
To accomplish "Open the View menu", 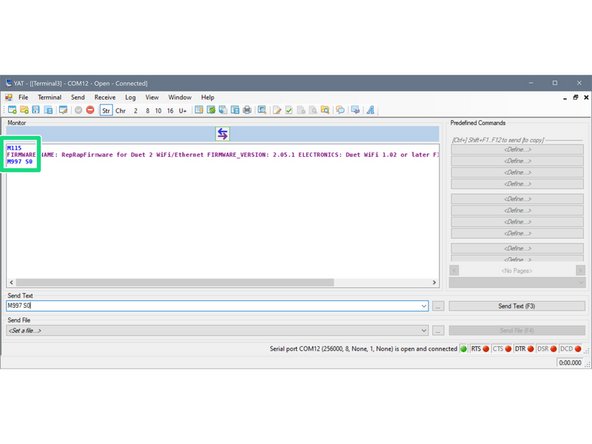I will 152,97.
